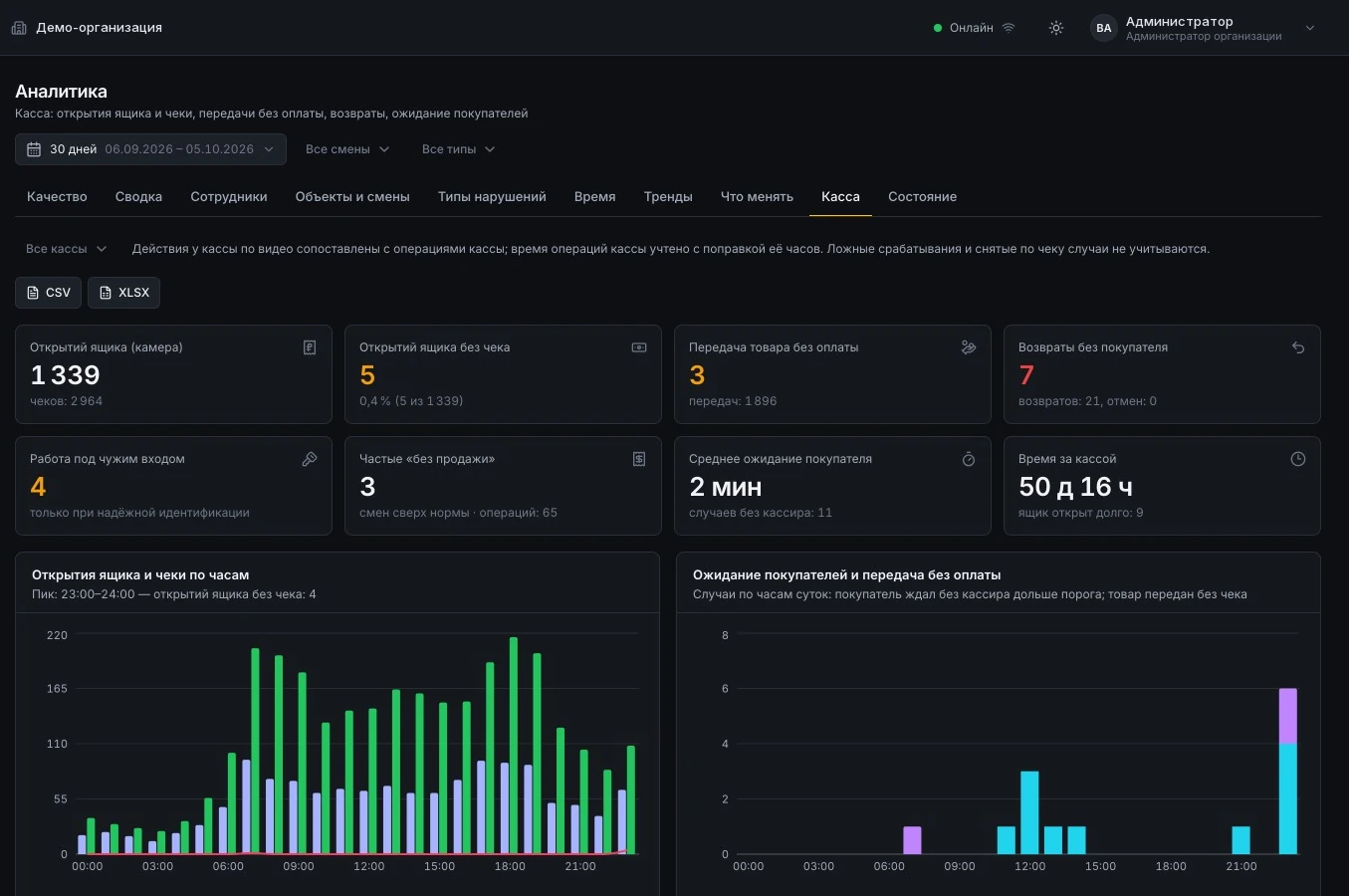Click the receipt icon in the «Открытий ящика (камера)» card
1349x896 pixels.
click(310, 347)
